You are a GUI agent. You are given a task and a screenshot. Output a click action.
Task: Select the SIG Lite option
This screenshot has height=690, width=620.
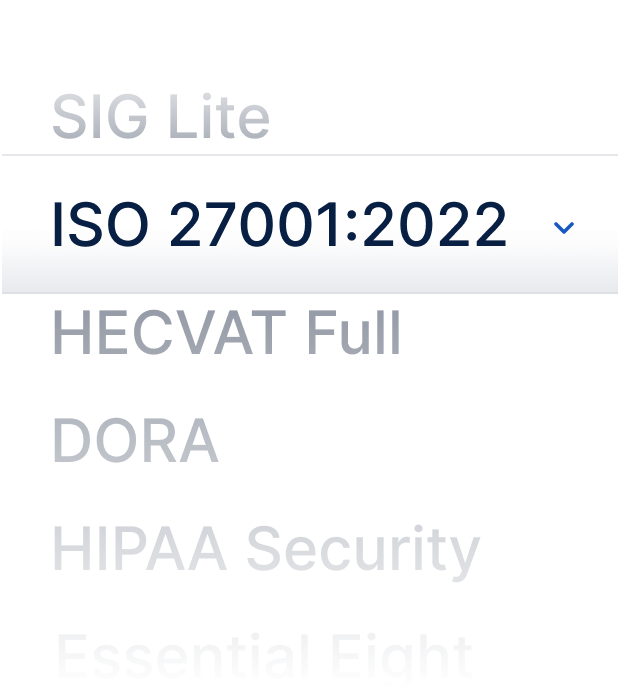[x=161, y=117]
